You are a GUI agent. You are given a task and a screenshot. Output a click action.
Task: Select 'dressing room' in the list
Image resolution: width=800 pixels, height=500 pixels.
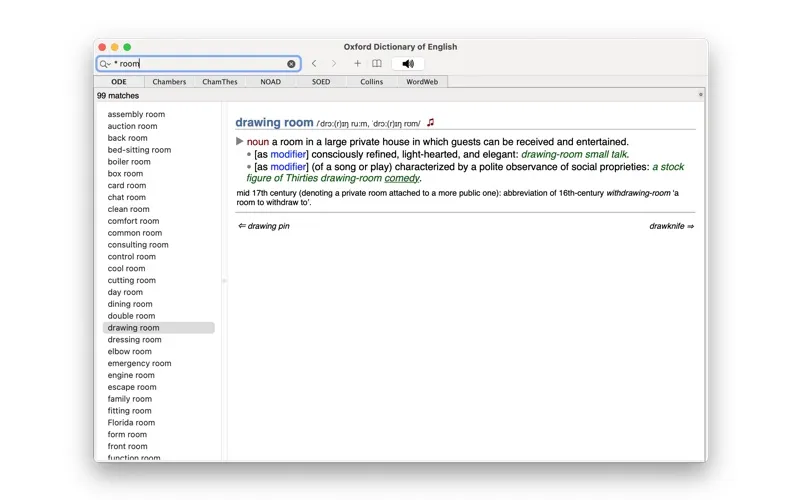tap(134, 339)
